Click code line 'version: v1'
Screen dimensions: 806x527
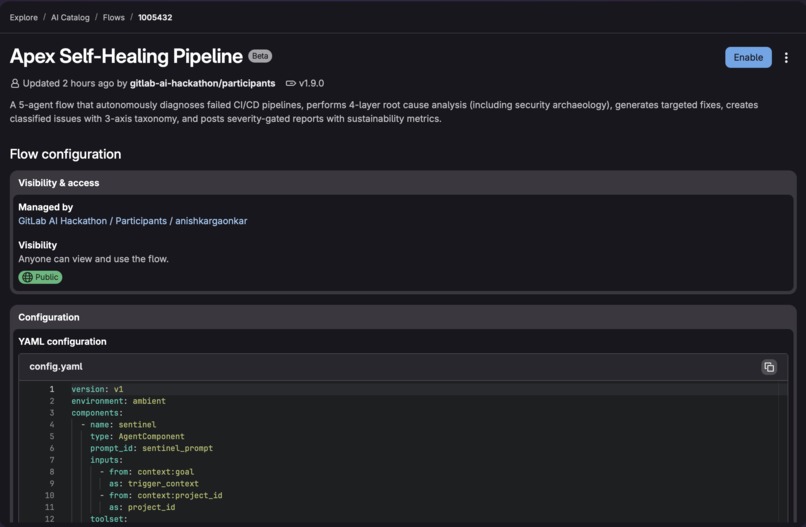97,389
